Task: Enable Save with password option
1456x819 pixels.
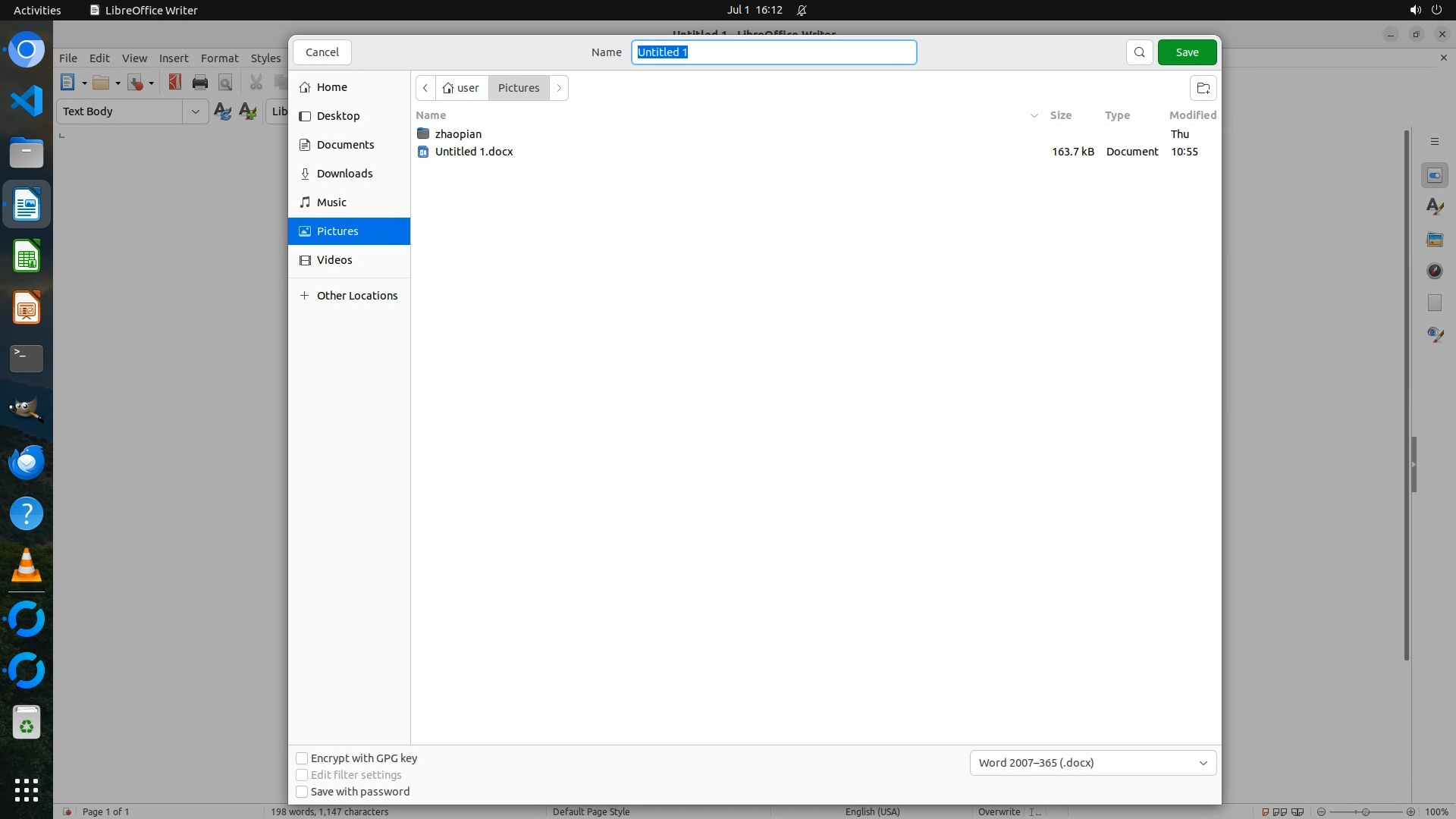Action: [x=302, y=792]
